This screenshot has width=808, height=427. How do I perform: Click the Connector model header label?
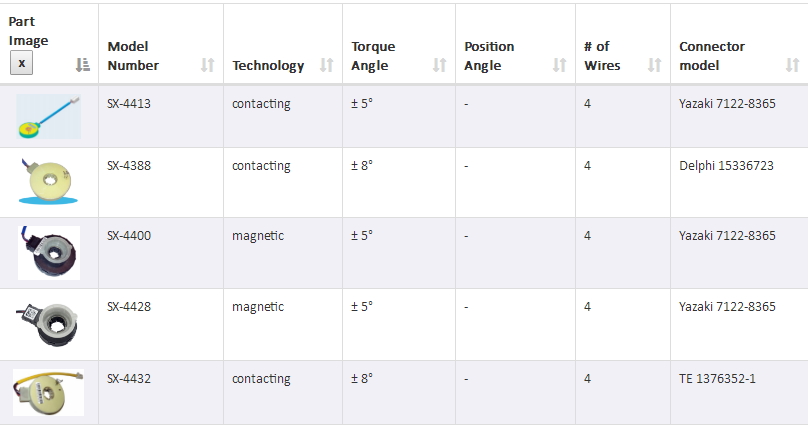coord(712,56)
